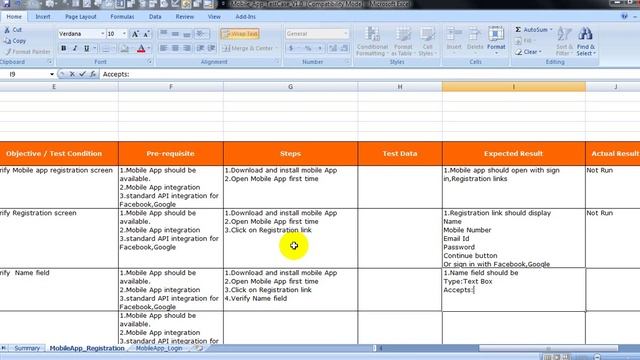Open the Font dialog launcher
This screenshot has height=360, width=640.
click(x=149, y=62)
